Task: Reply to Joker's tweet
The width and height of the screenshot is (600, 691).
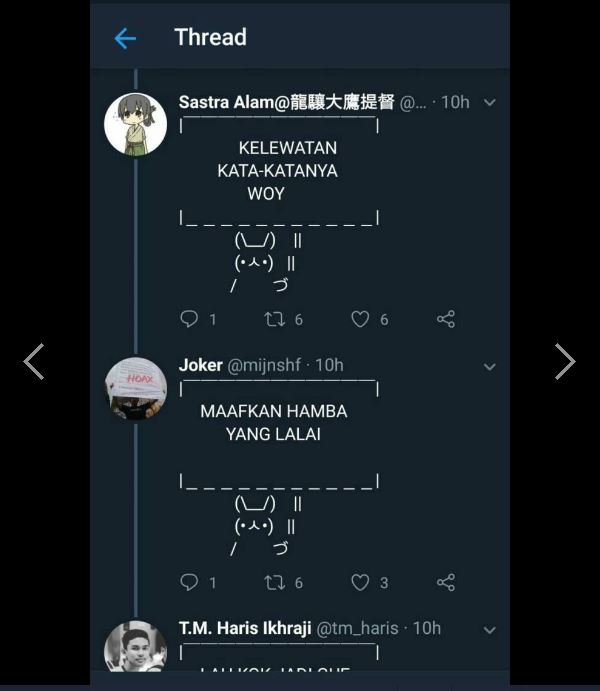Action: pyautogui.click(x=189, y=582)
